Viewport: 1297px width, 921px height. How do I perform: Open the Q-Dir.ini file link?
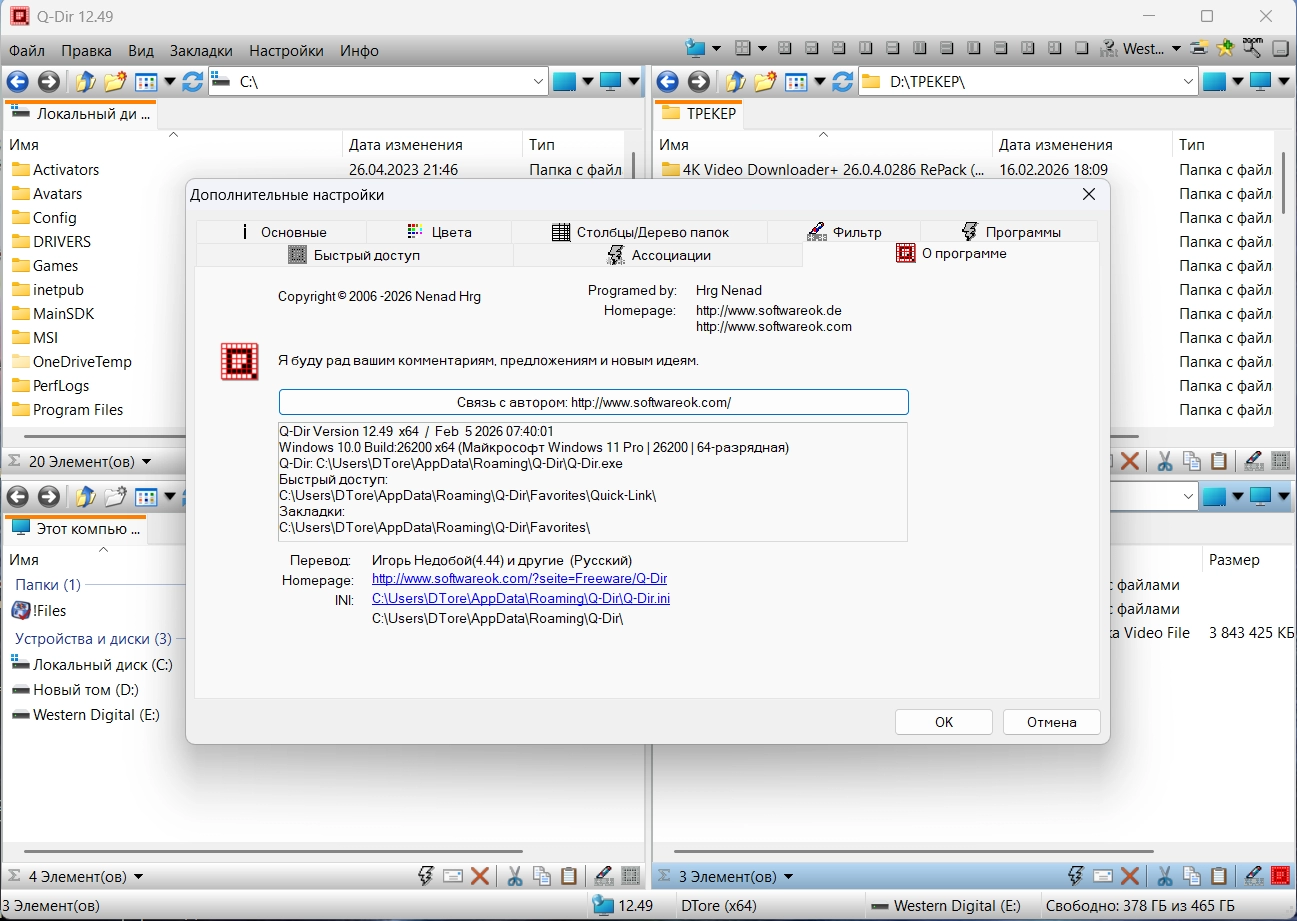tap(521, 599)
